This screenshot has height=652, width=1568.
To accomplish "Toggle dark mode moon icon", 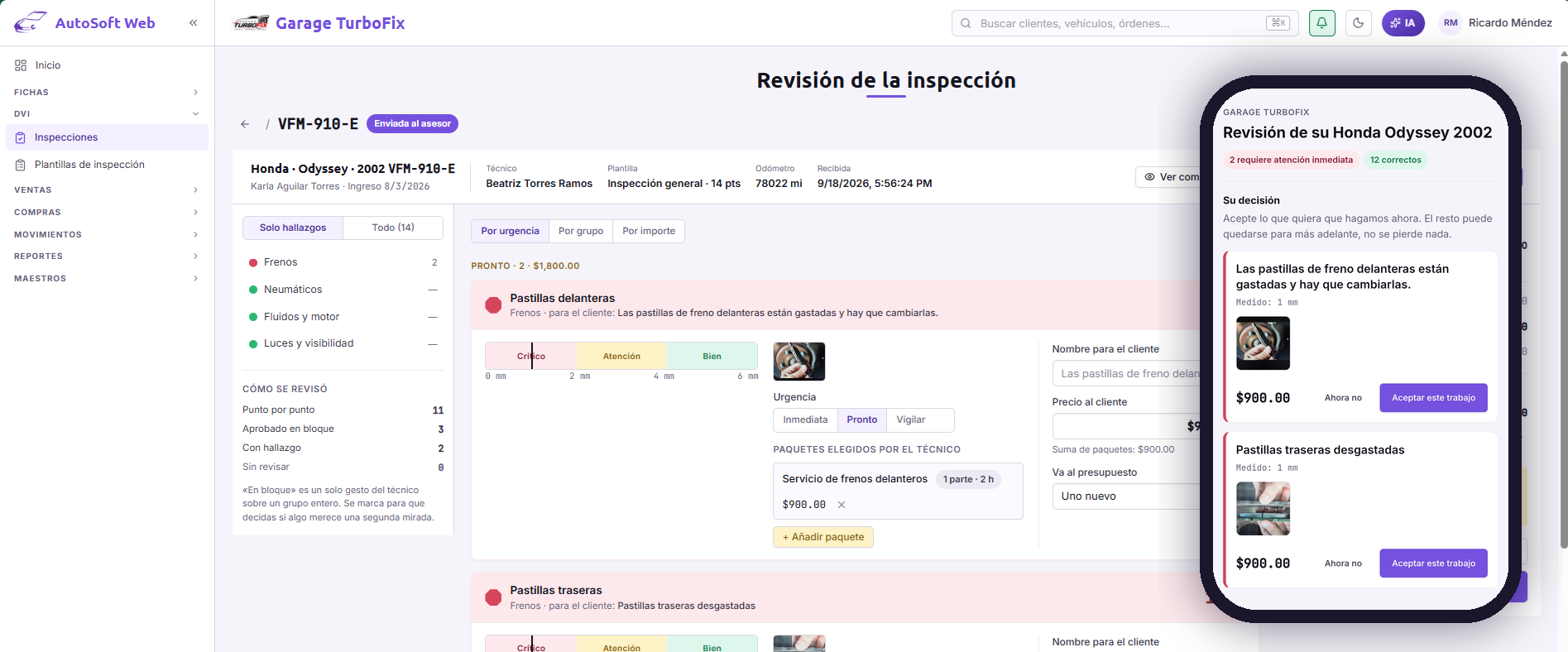I will (1359, 23).
